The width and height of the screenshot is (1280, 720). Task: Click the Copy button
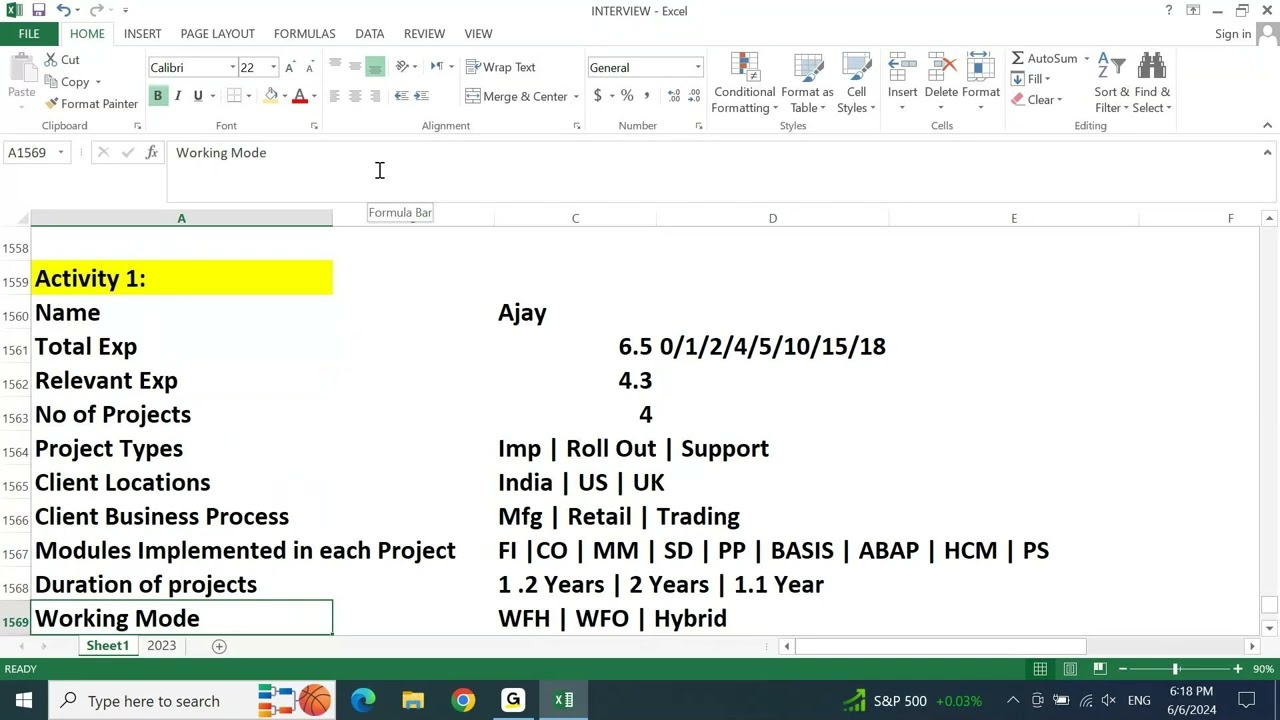66,82
